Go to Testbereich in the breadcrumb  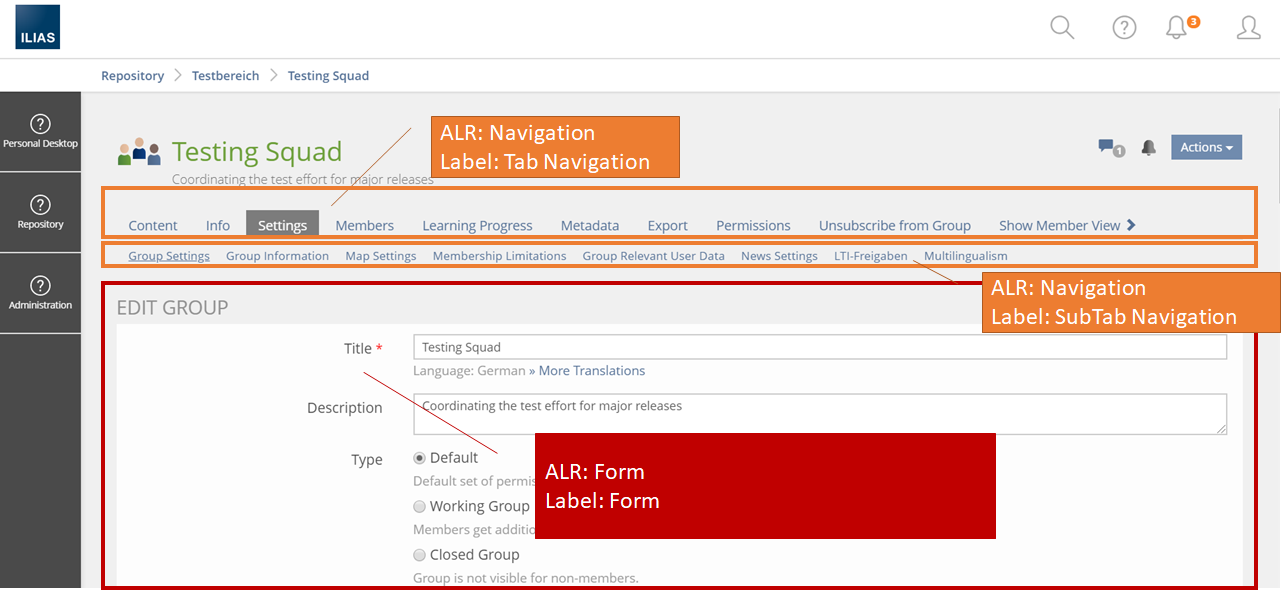tap(225, 76)
